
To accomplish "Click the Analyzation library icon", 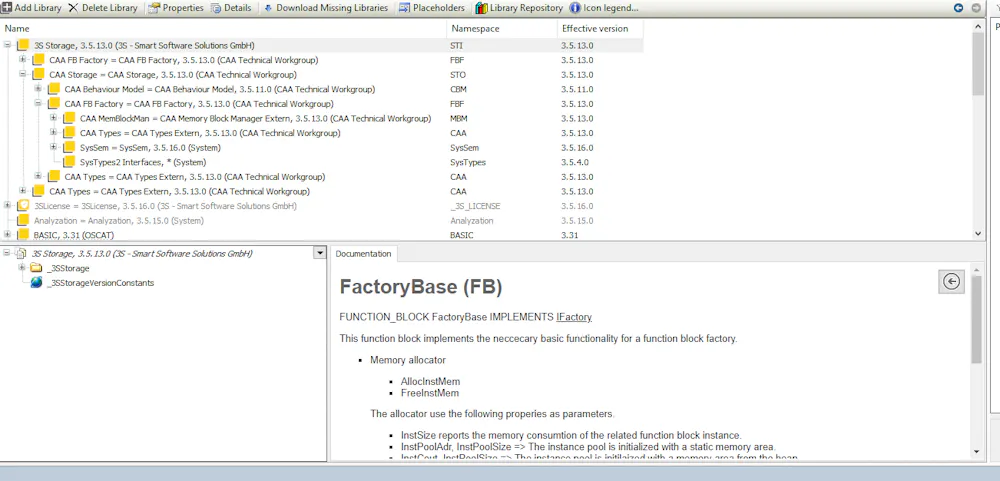I will (23, 221).
